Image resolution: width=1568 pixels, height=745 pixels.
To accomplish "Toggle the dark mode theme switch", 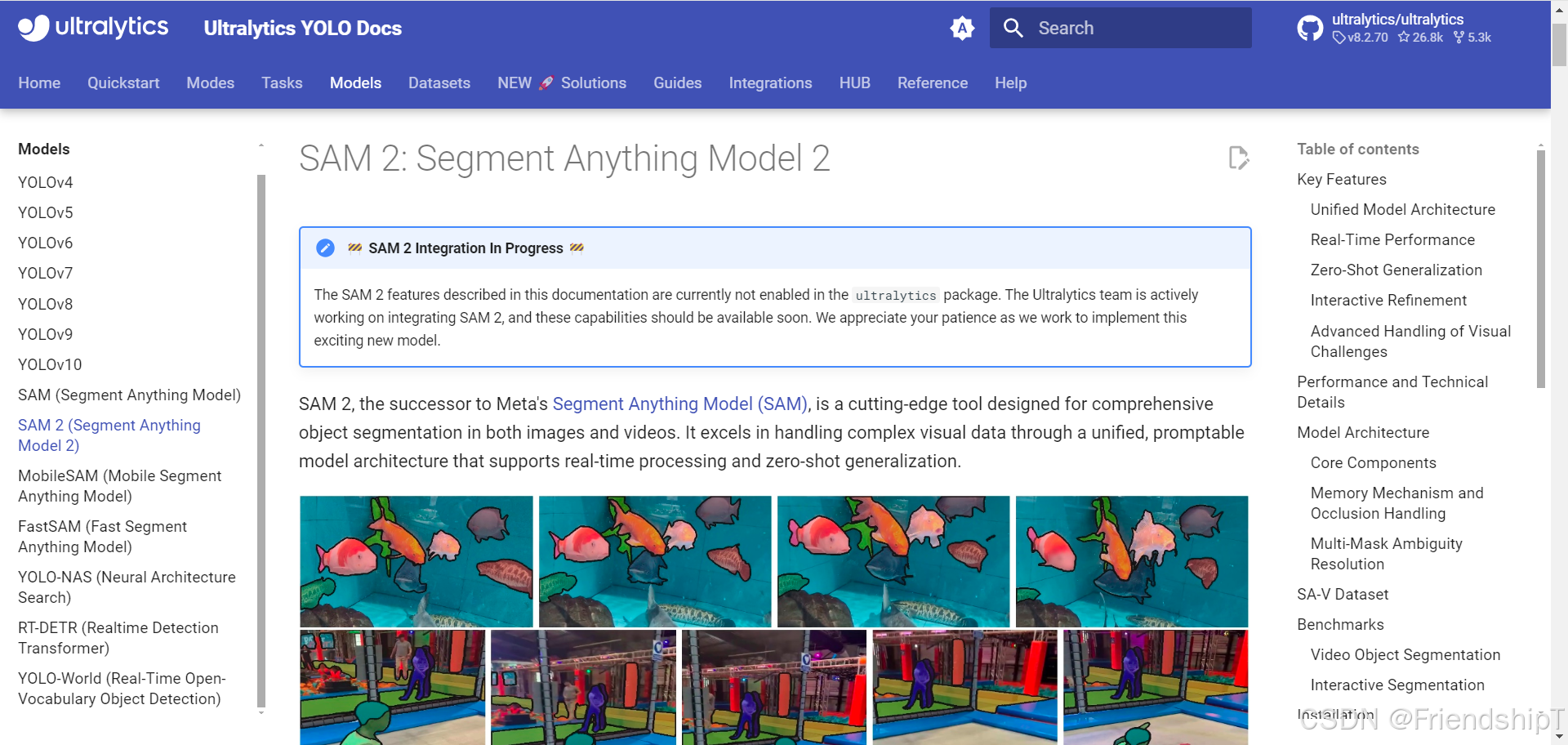I will [963, 27].
